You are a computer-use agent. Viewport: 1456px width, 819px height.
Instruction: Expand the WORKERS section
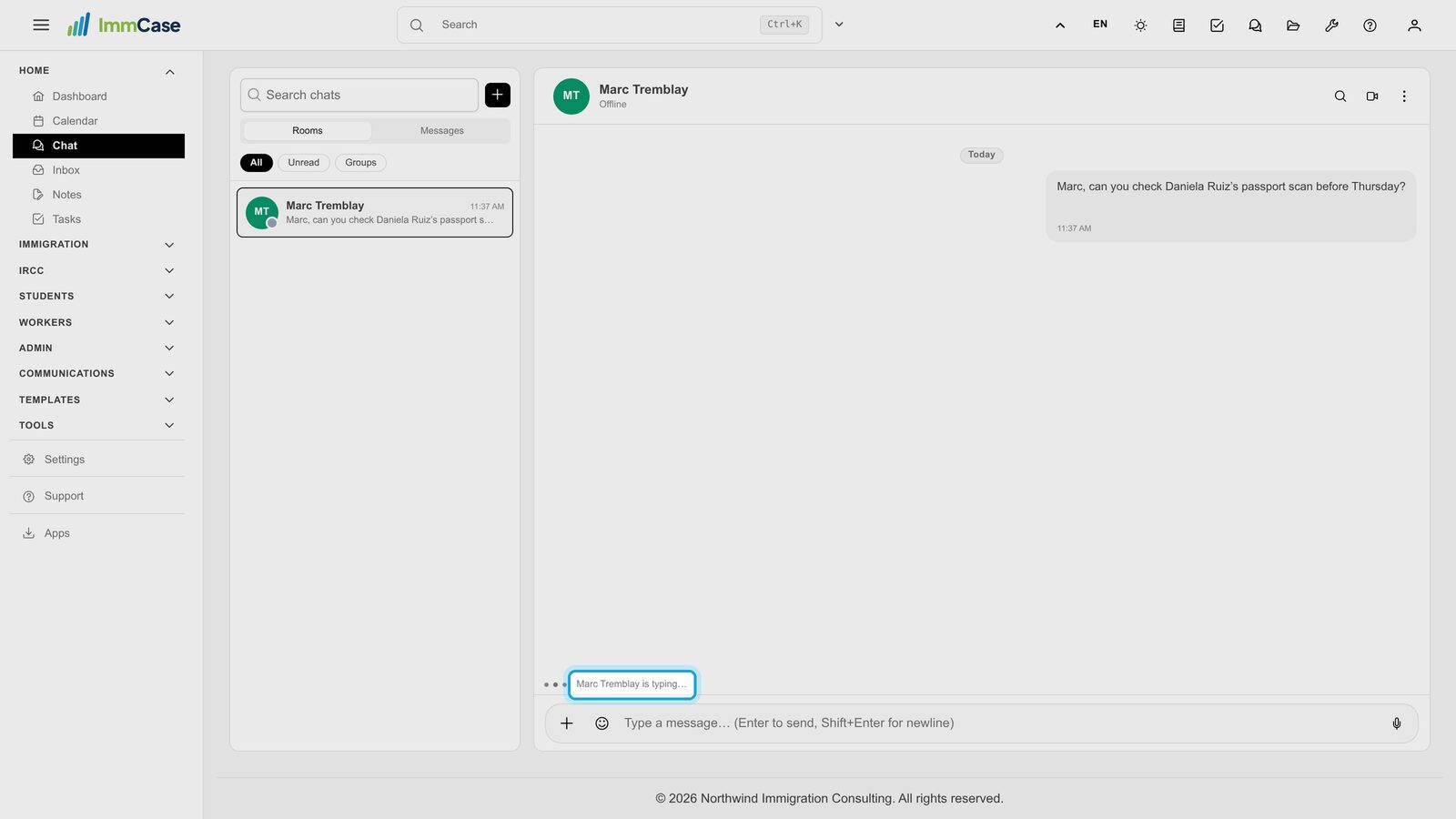pyautogui.click(x=98, y=323)
